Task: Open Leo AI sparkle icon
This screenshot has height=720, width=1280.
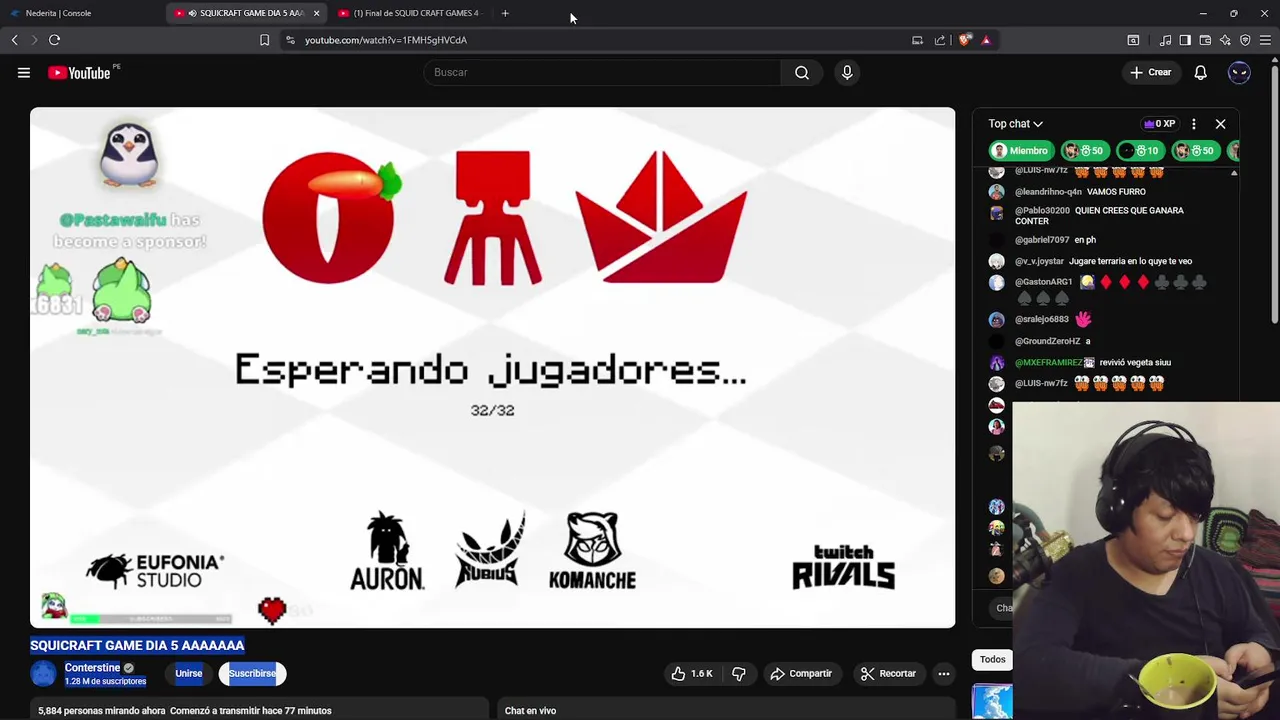Action: coord(1225,40)
